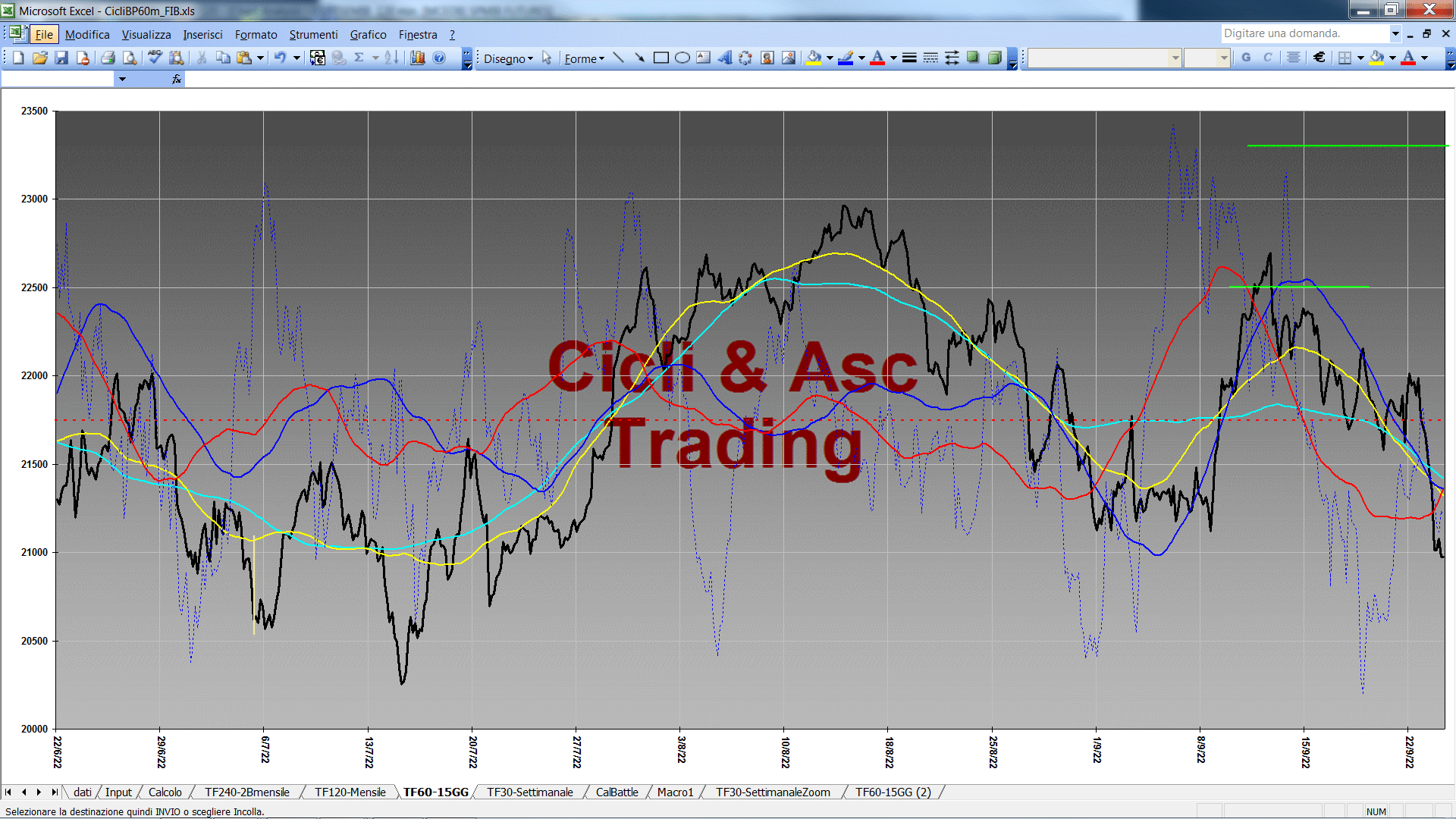The image size is (1456, 819).
Task: Open the font size combo box
Action: coord(1207,58)
